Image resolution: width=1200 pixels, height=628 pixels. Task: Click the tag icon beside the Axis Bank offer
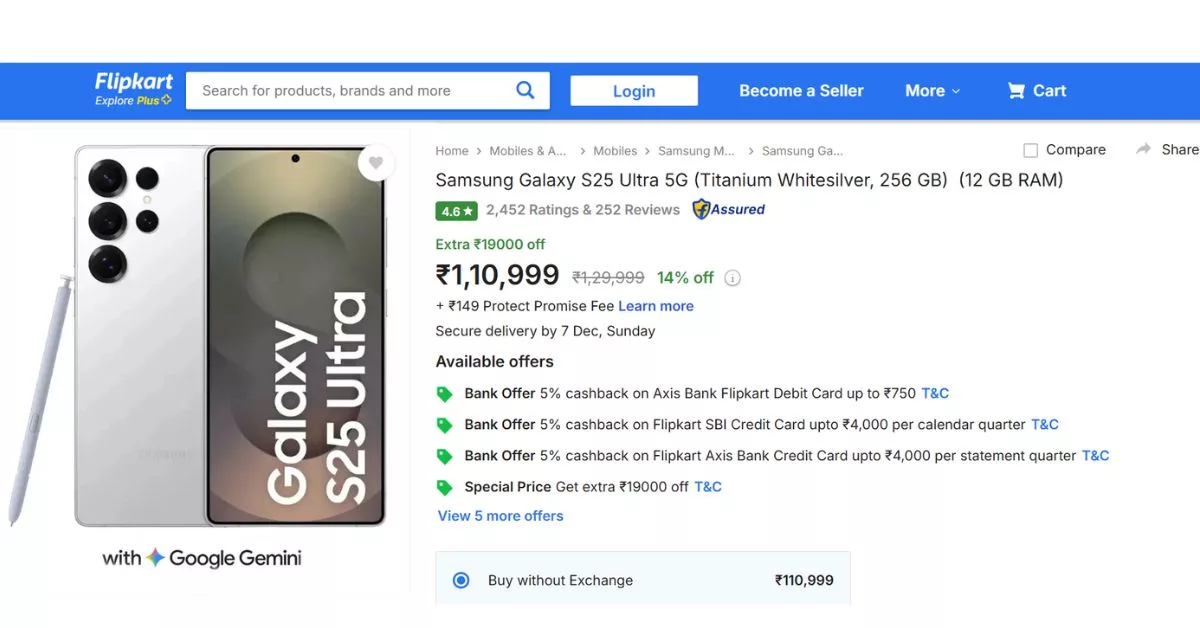coord(445,393)
